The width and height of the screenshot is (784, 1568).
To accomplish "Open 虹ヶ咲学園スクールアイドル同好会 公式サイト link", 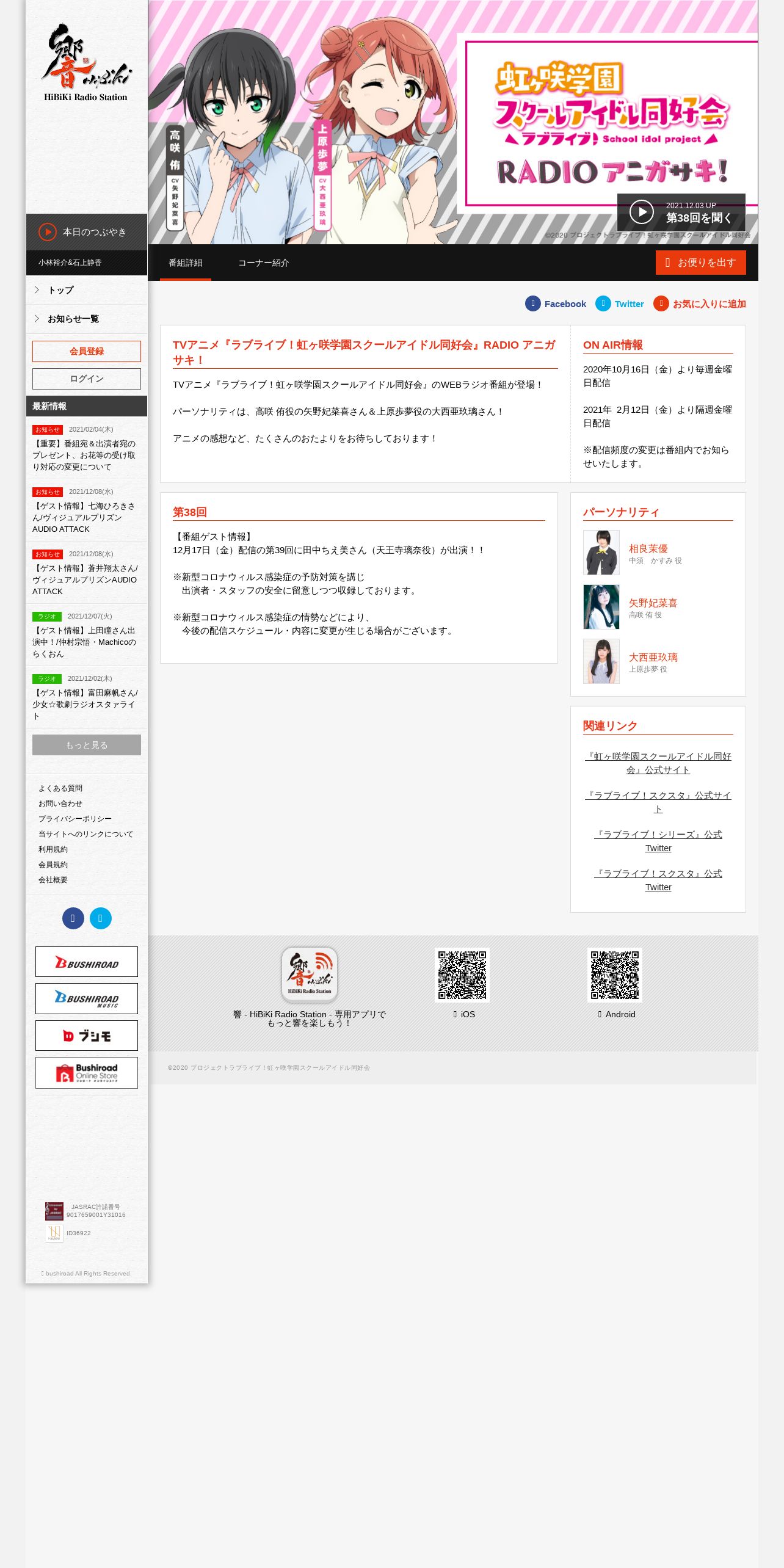I will (x=658, y=763).
